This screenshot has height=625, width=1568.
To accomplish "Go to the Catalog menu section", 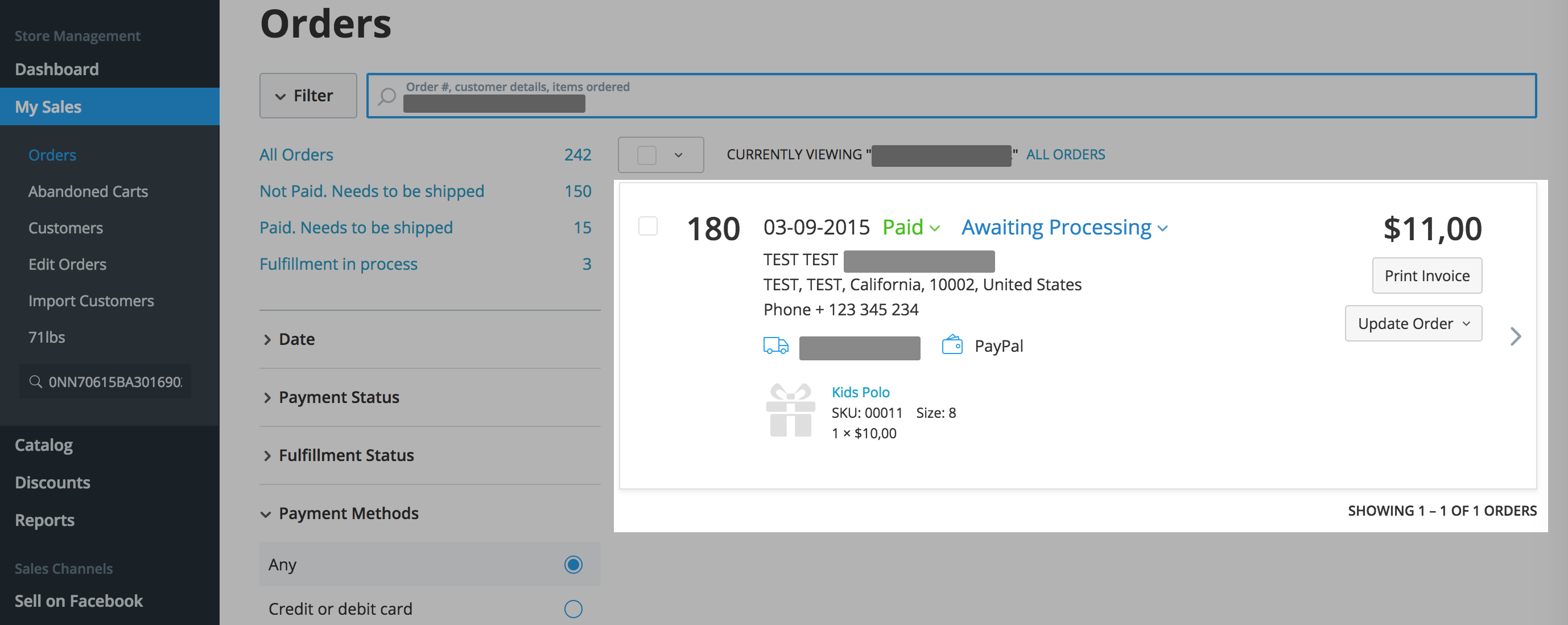I will pos(44,445).
